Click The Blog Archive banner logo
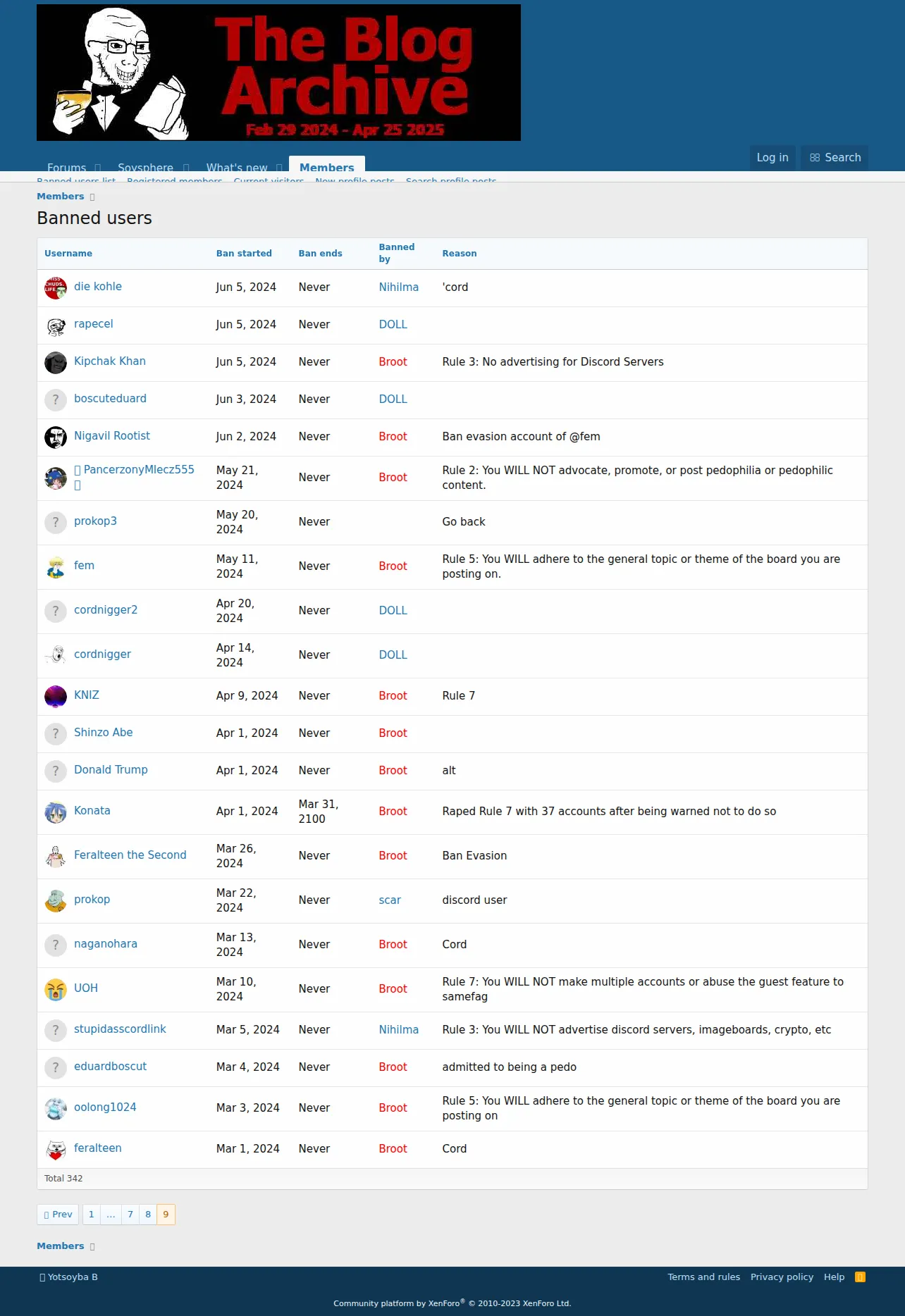This screenshot has width=905, height=1316. click(278, 73)
